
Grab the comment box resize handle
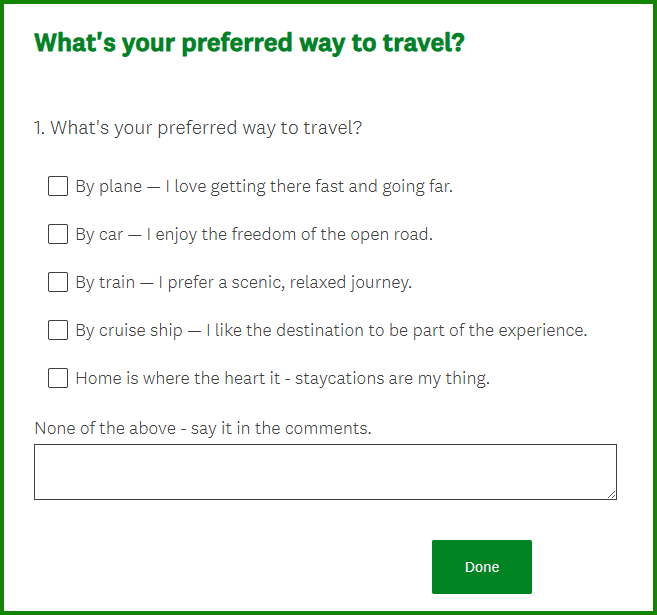[x=611, y=493]
